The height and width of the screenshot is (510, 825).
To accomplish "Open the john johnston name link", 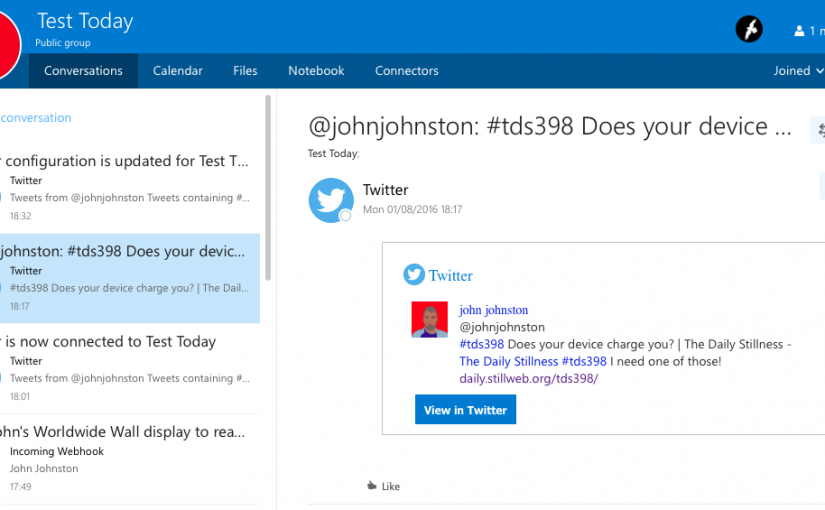I will [494, 310].
